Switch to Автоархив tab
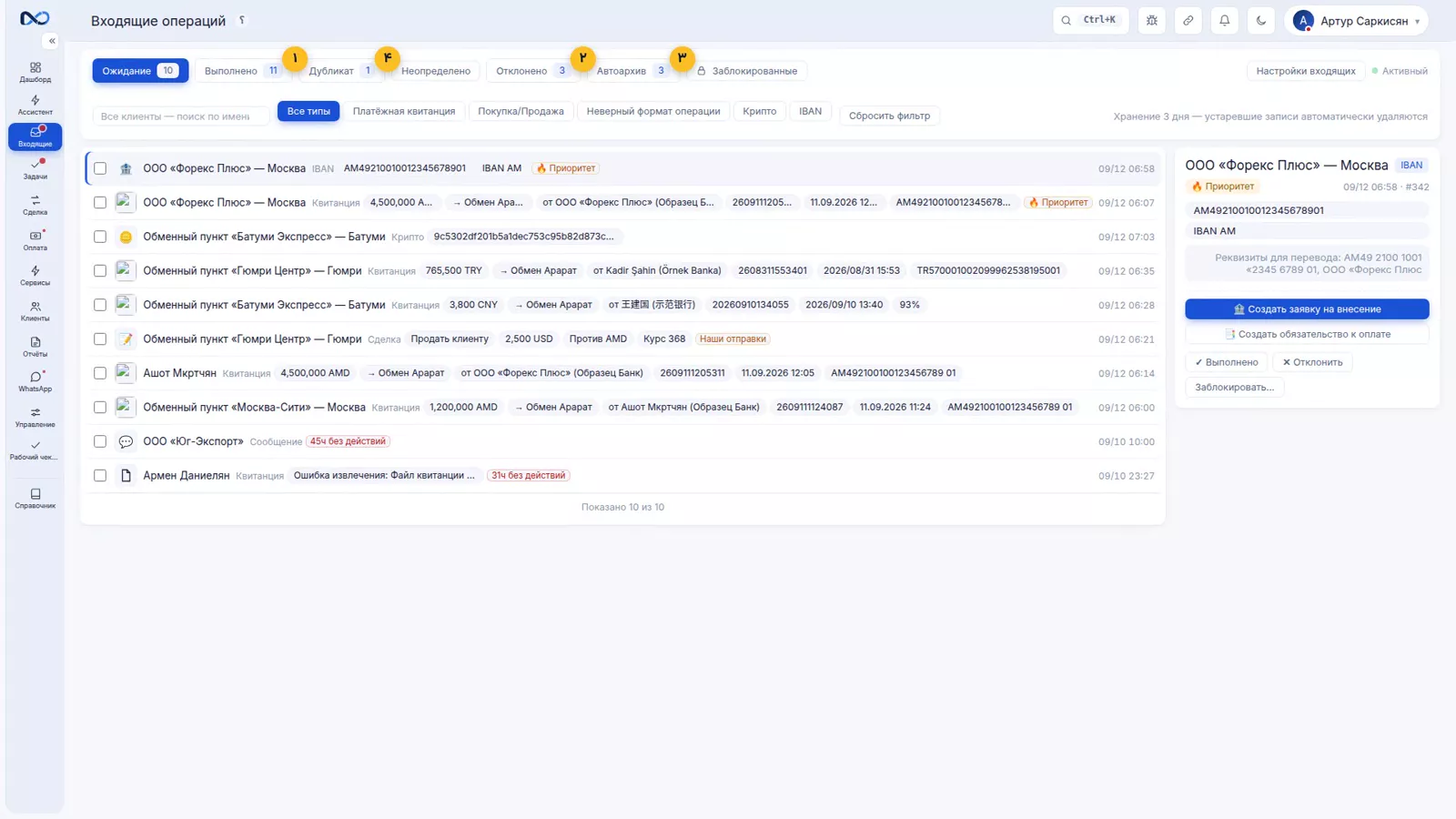 tap(632, 71)
